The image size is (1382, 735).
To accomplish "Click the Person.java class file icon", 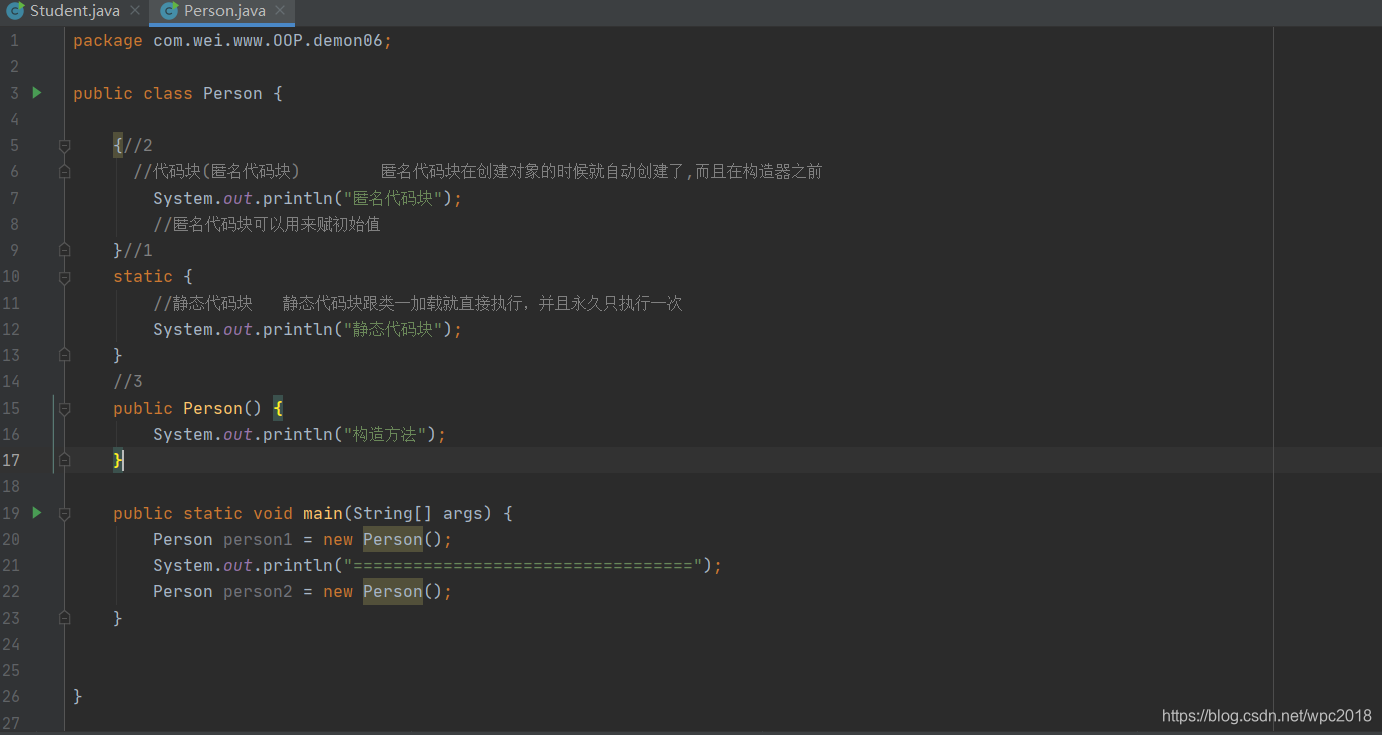I will point(170,12).
